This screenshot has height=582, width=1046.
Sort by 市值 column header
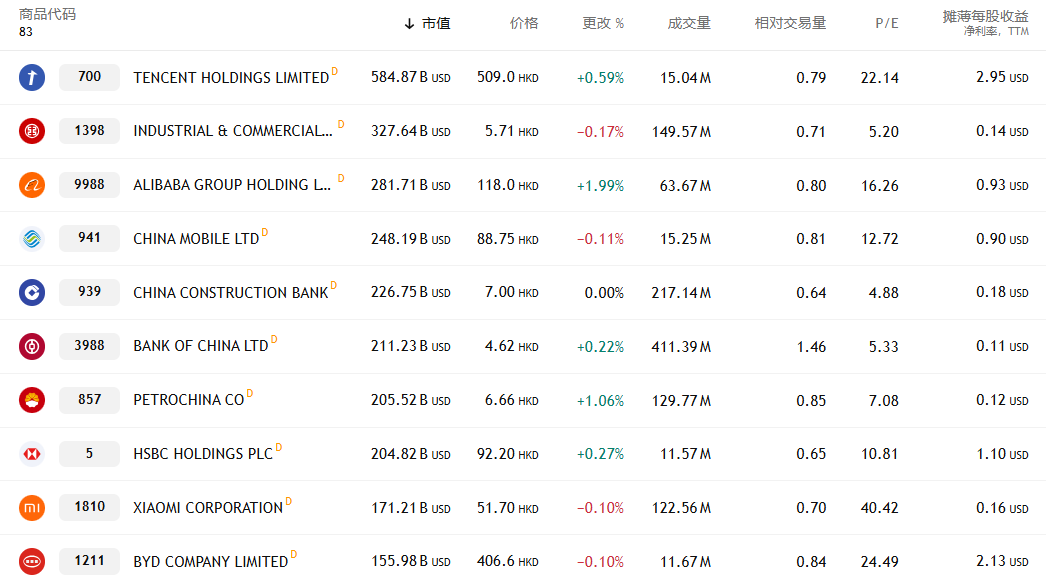(x=436, y=24)
